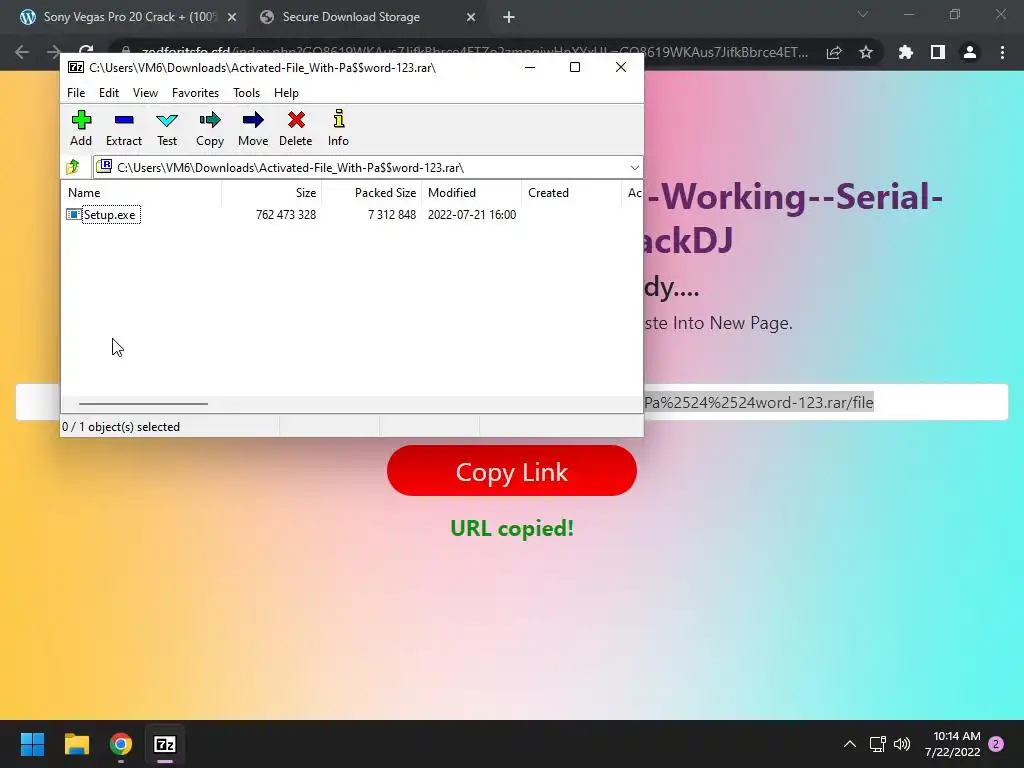Open volume control tray icon
Viewport: 1024px width, 768px height.
(902, 744)
